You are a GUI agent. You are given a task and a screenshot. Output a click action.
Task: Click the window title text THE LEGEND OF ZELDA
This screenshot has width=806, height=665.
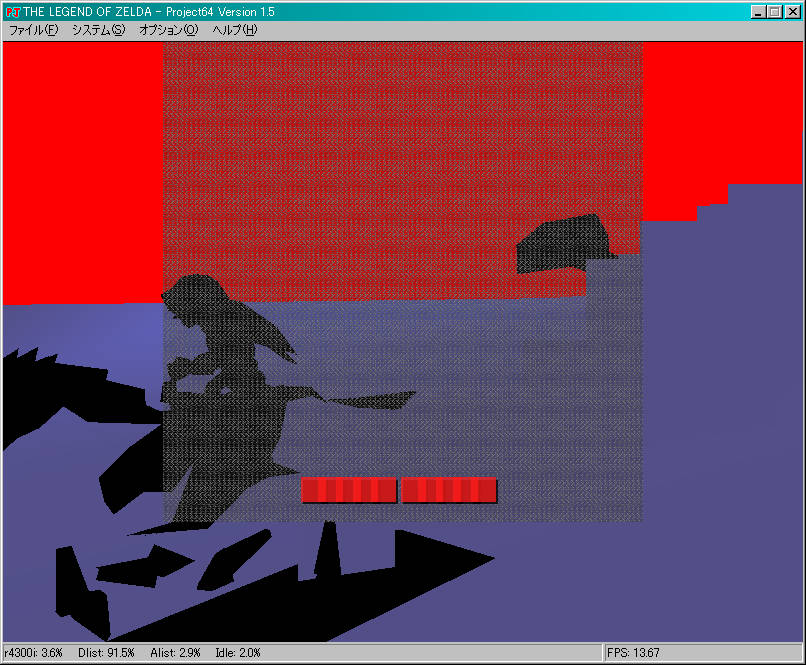coord(87,12)
